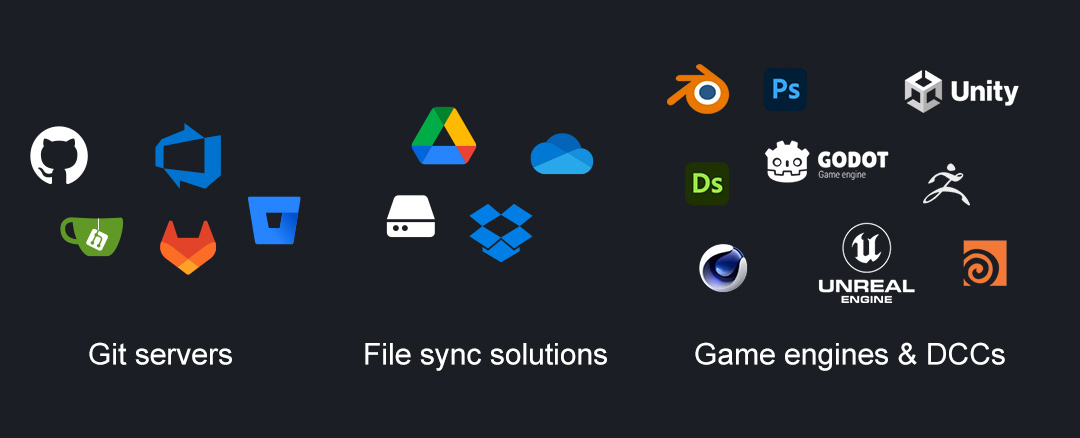Click the Unity wordmark text
This screenshot has width=1080, height=438.
(984, 92)
